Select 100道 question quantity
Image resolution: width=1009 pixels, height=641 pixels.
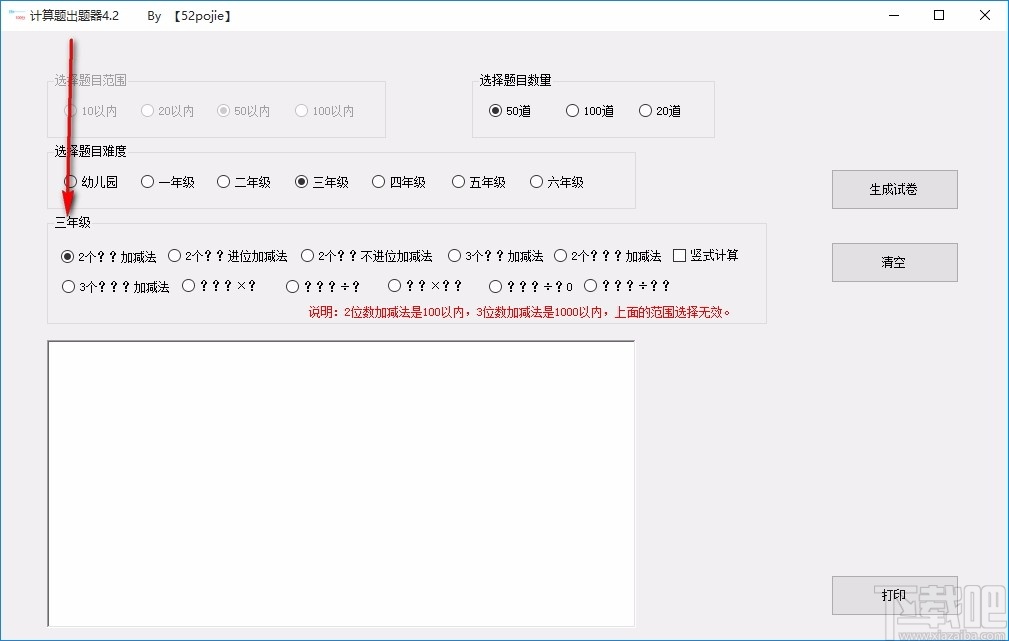click(572, 111)
